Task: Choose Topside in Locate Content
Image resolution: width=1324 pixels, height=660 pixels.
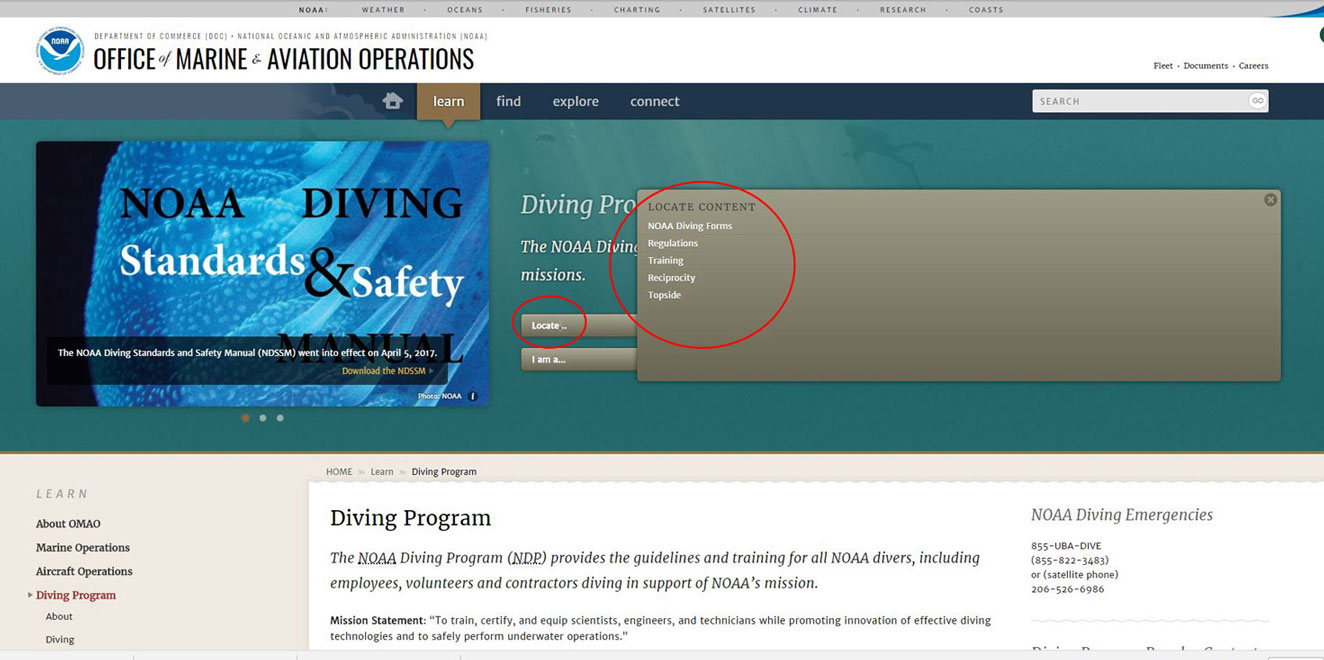Action: (x=664, y=295)
